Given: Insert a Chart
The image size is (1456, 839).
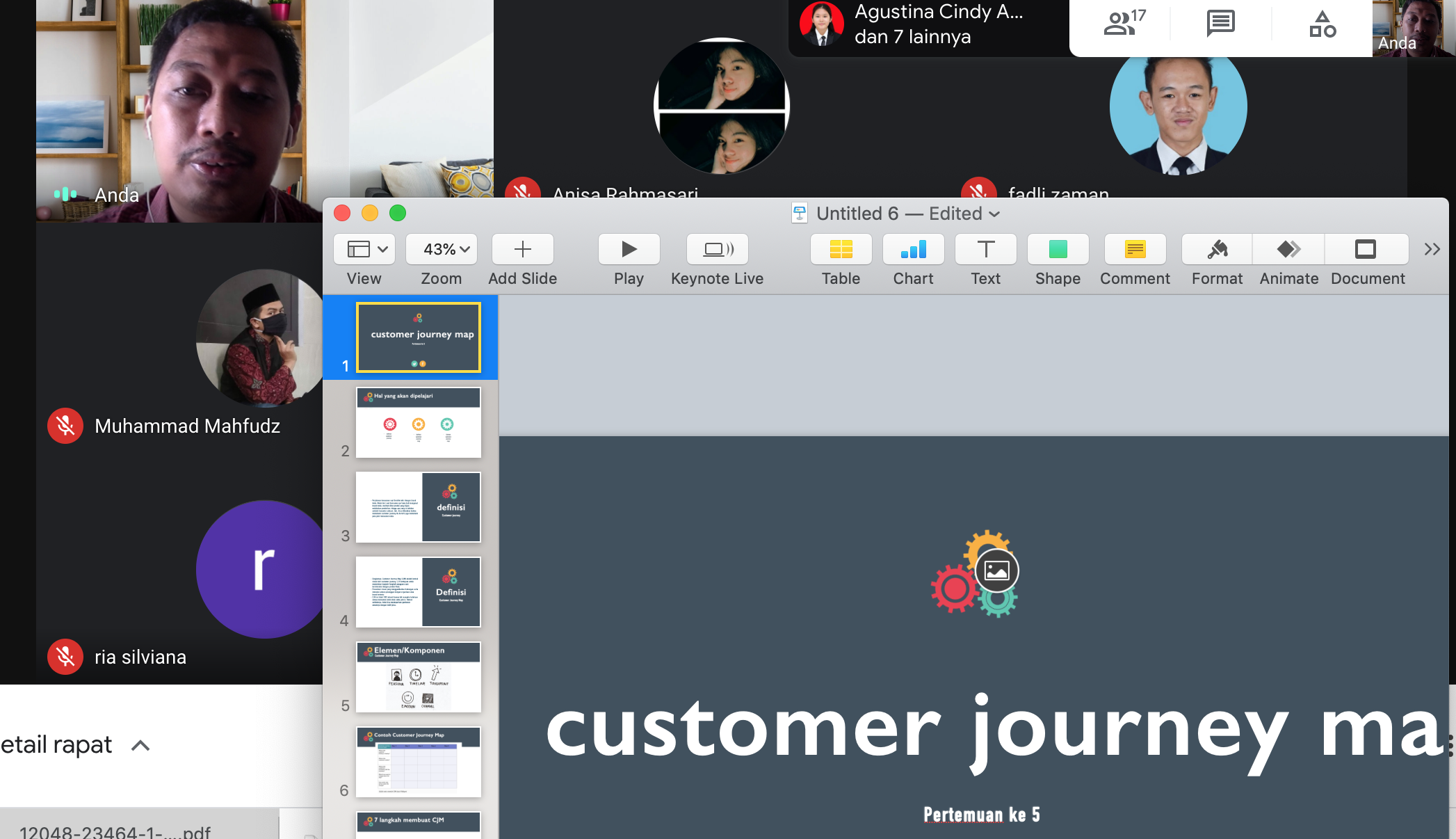Looking at the screenshot, I should tap(913, 249).
